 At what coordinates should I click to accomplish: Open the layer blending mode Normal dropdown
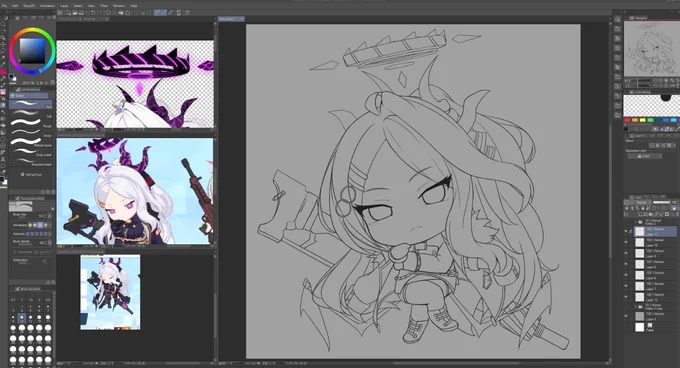pyautogui.click(x=644, y=202)
